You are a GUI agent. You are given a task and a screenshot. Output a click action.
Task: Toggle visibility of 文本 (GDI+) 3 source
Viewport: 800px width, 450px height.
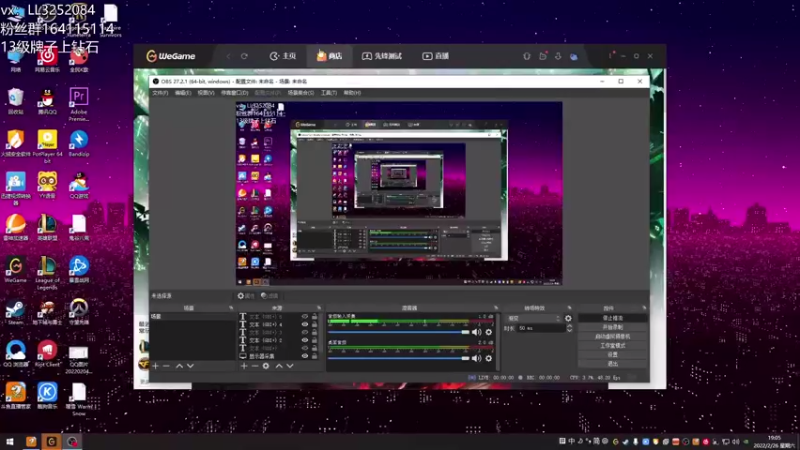[x=305, y=332]
